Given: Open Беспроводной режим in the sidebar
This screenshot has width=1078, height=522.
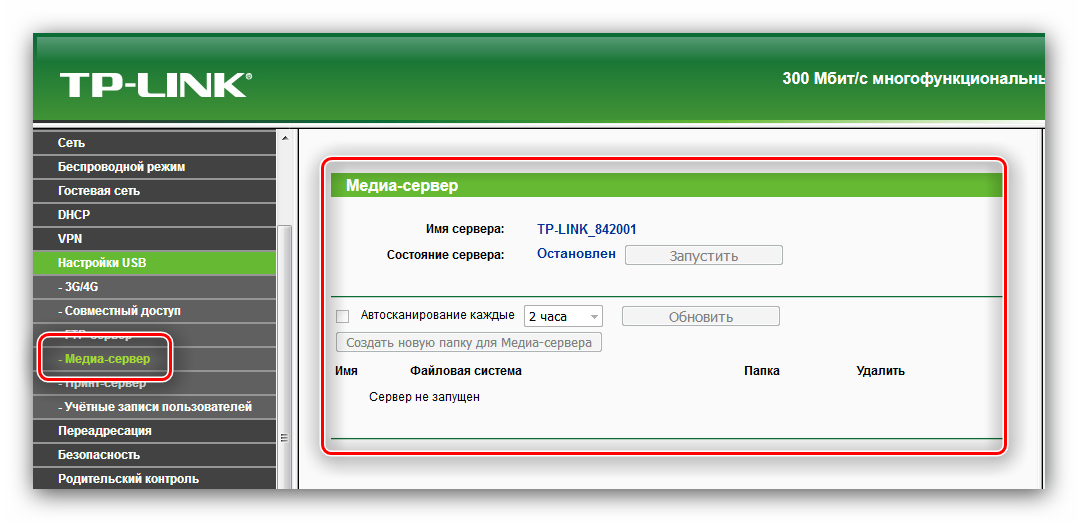Looking at the screenshot, I should click(121, 167).
